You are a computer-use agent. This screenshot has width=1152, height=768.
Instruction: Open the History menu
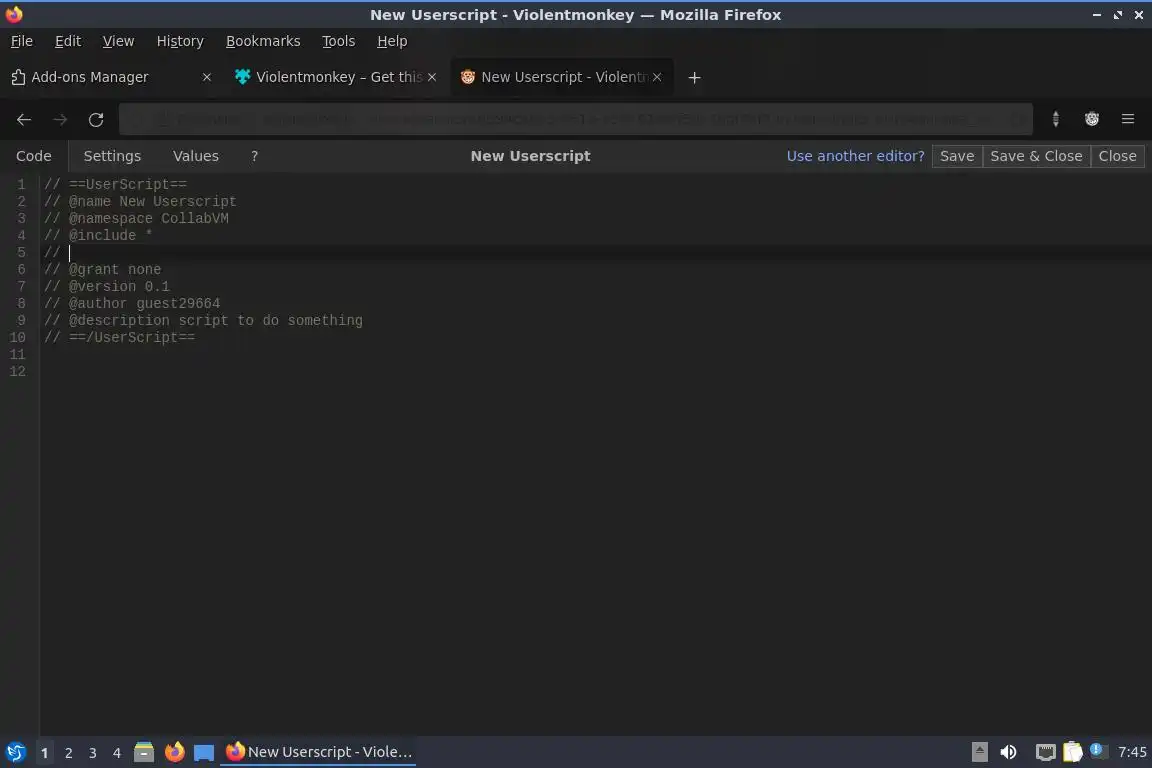[x=180, y=41]
